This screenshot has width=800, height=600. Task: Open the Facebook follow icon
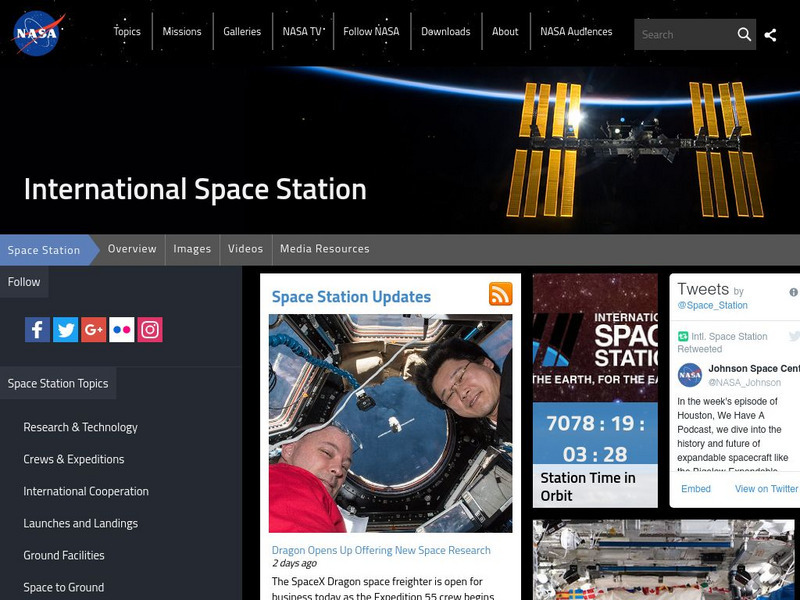(37, 330)
